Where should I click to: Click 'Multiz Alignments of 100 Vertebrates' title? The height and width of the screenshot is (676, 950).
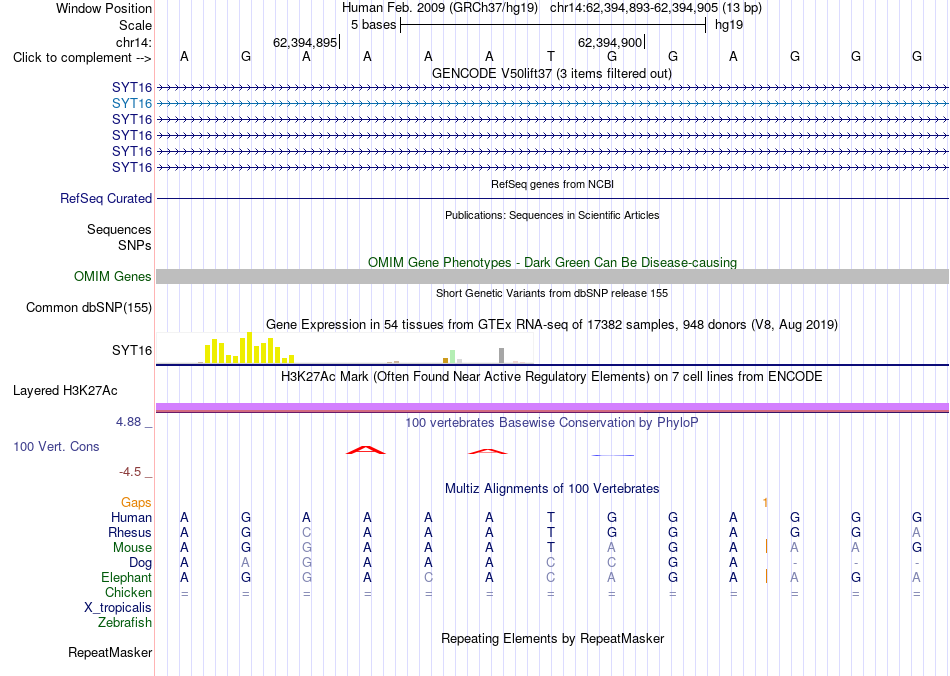tap(552, 489)
